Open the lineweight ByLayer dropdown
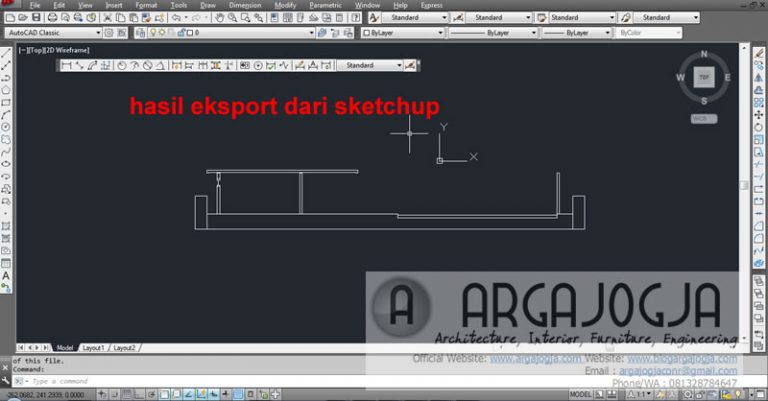Image resolution: width=768 pixels, height=401 pixels. (576, 33)
